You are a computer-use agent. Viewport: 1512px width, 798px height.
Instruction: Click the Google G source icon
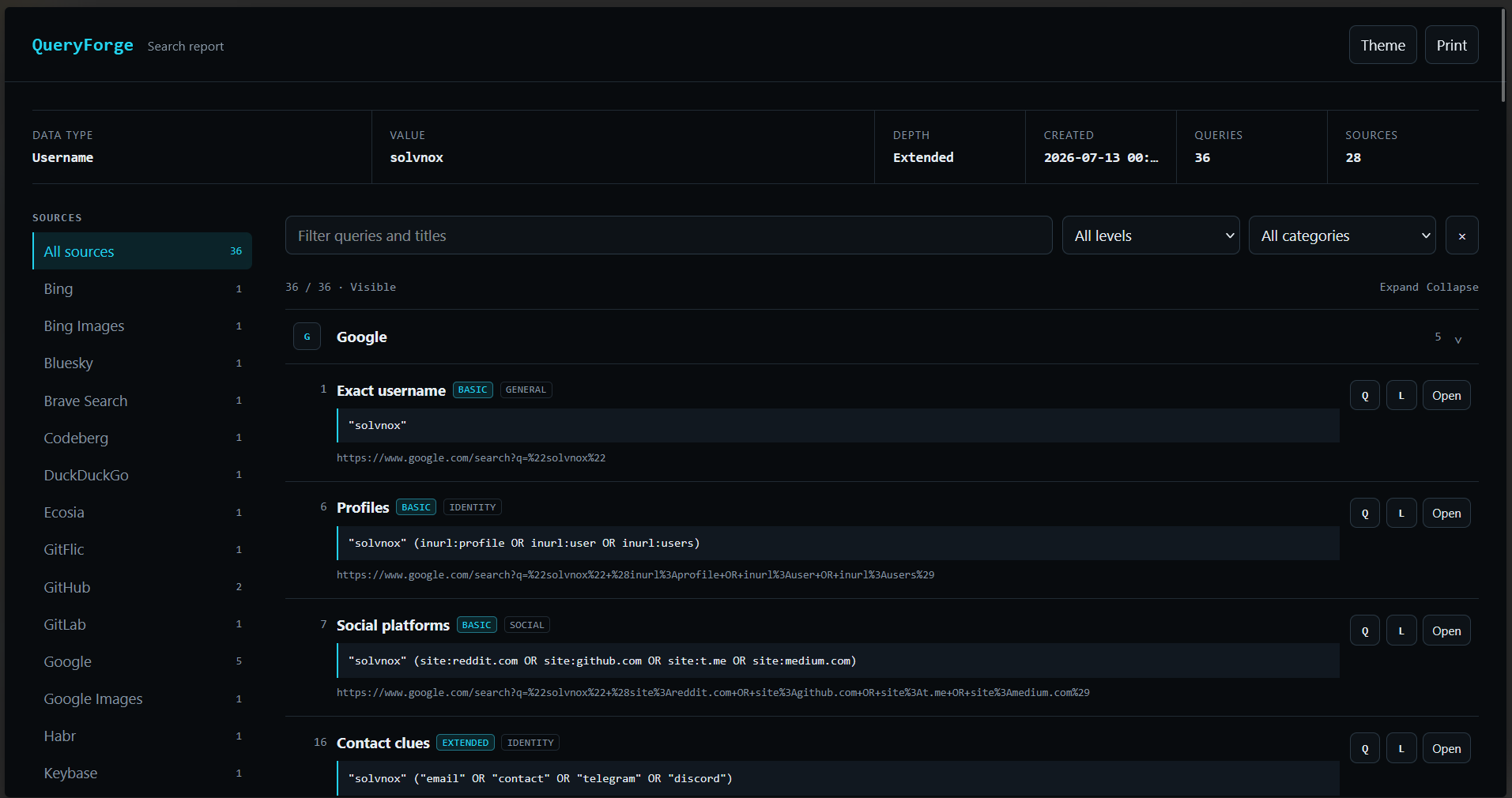point(307,337)
